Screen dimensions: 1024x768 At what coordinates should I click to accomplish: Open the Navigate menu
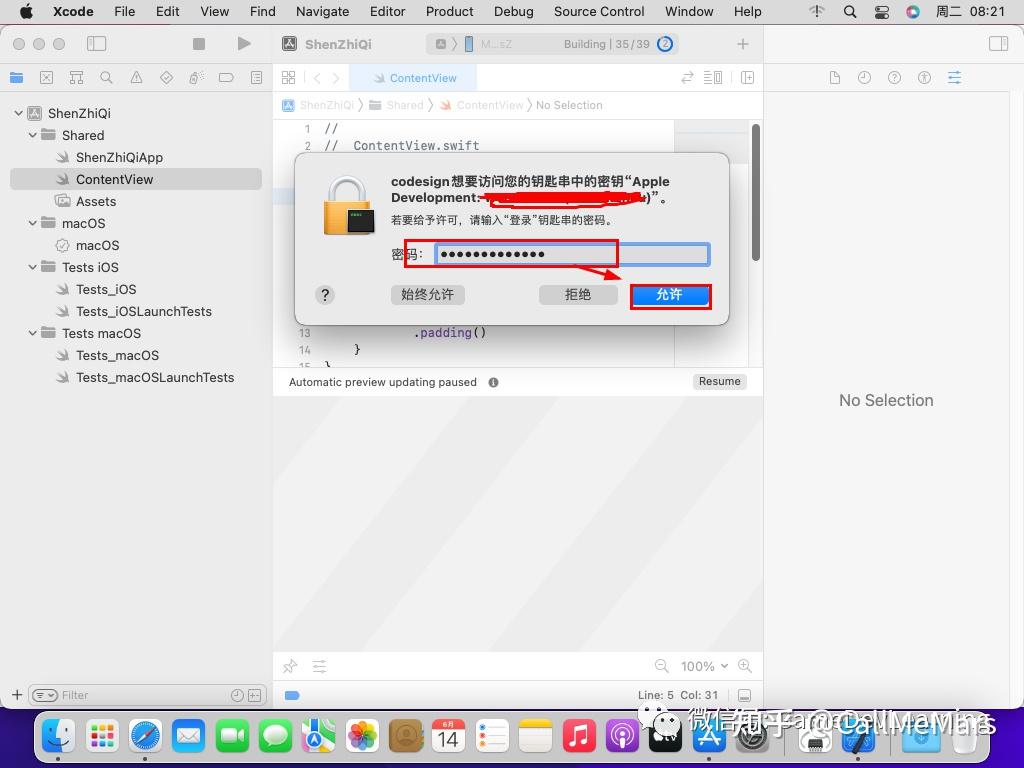click(x=323, y=11)
